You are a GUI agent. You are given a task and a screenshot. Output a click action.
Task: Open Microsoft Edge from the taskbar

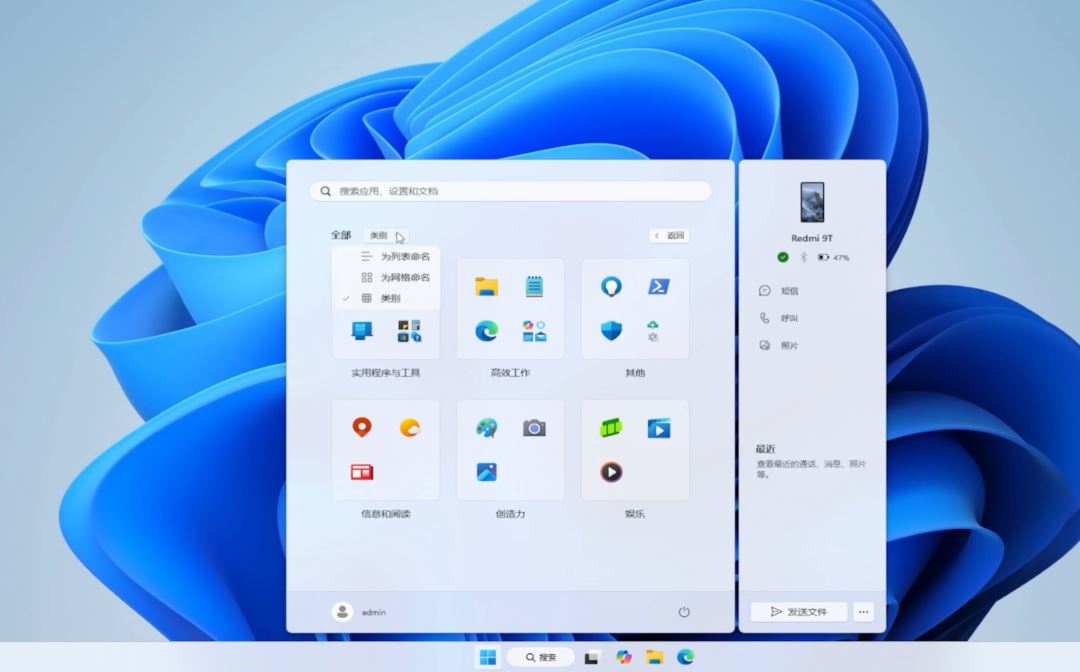(x=685, y=657)
